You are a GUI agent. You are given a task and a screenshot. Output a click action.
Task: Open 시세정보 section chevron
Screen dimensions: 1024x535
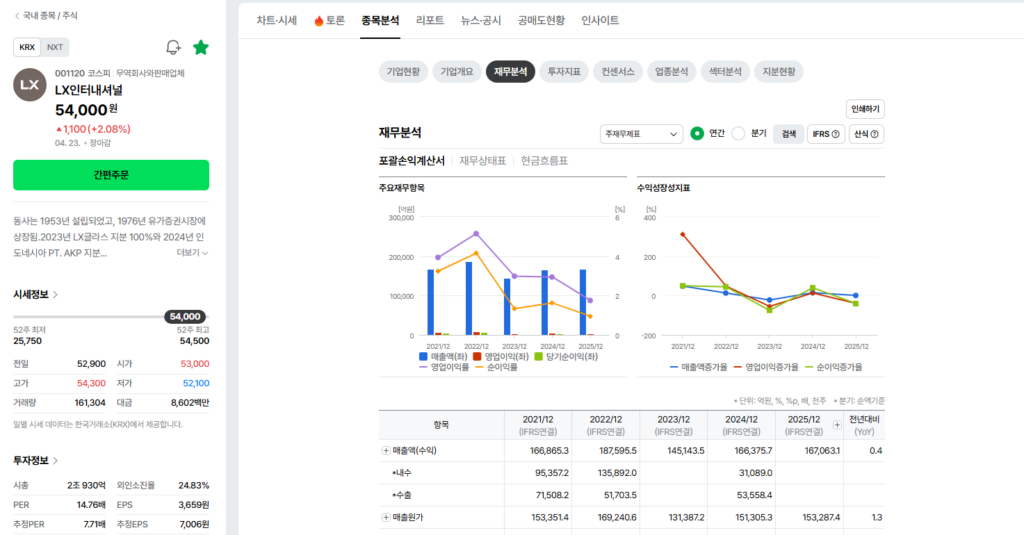tap(56, 295)
